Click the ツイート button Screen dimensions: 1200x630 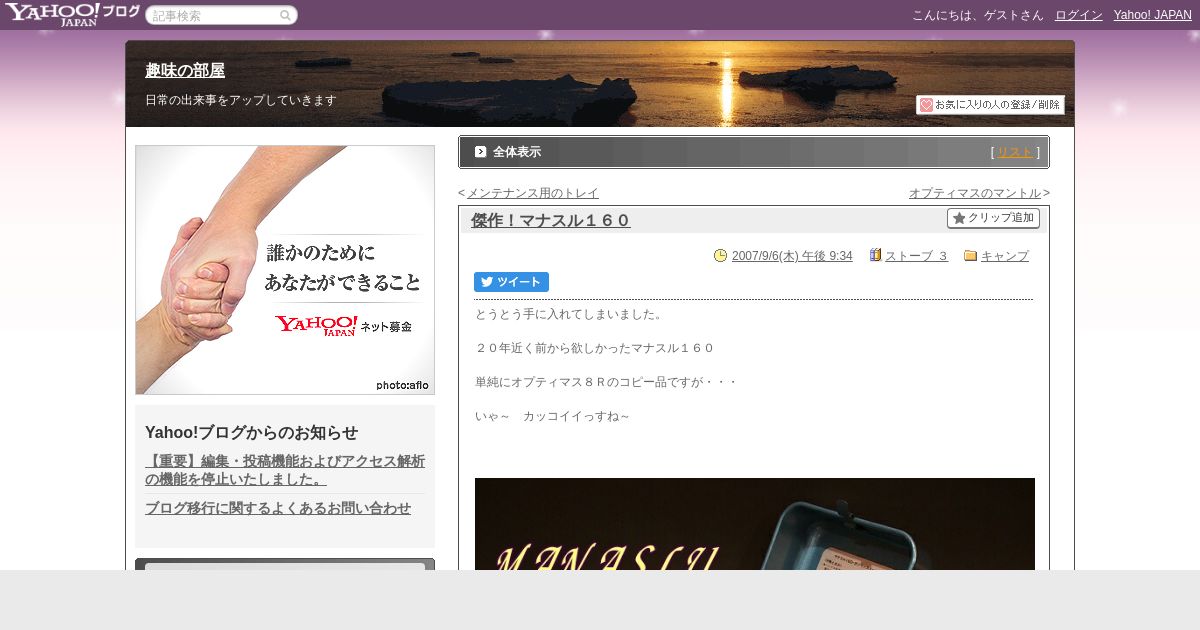(511, 282)
